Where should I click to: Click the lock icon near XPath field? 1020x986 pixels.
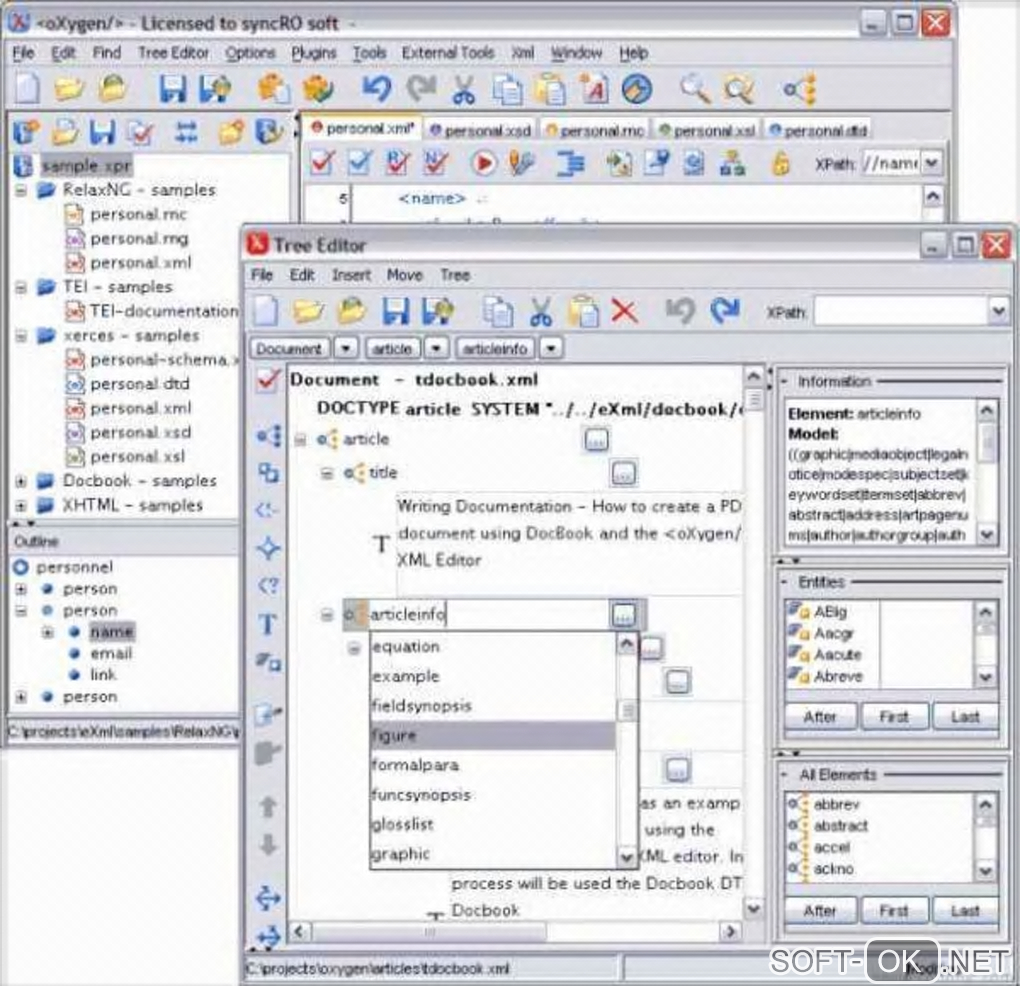(x=780, y=163)
